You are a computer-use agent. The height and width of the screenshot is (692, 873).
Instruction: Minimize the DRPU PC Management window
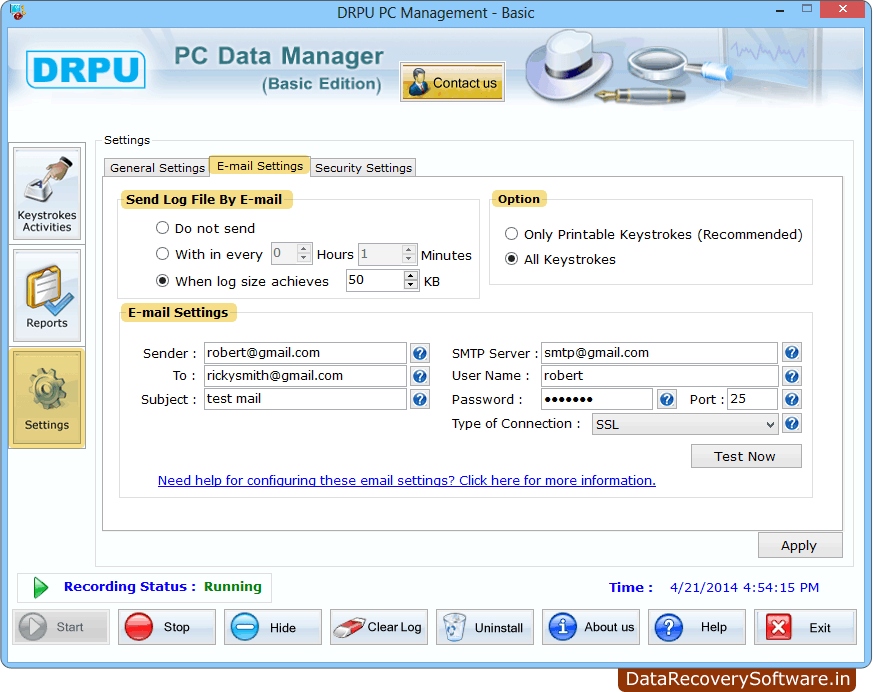780,9
